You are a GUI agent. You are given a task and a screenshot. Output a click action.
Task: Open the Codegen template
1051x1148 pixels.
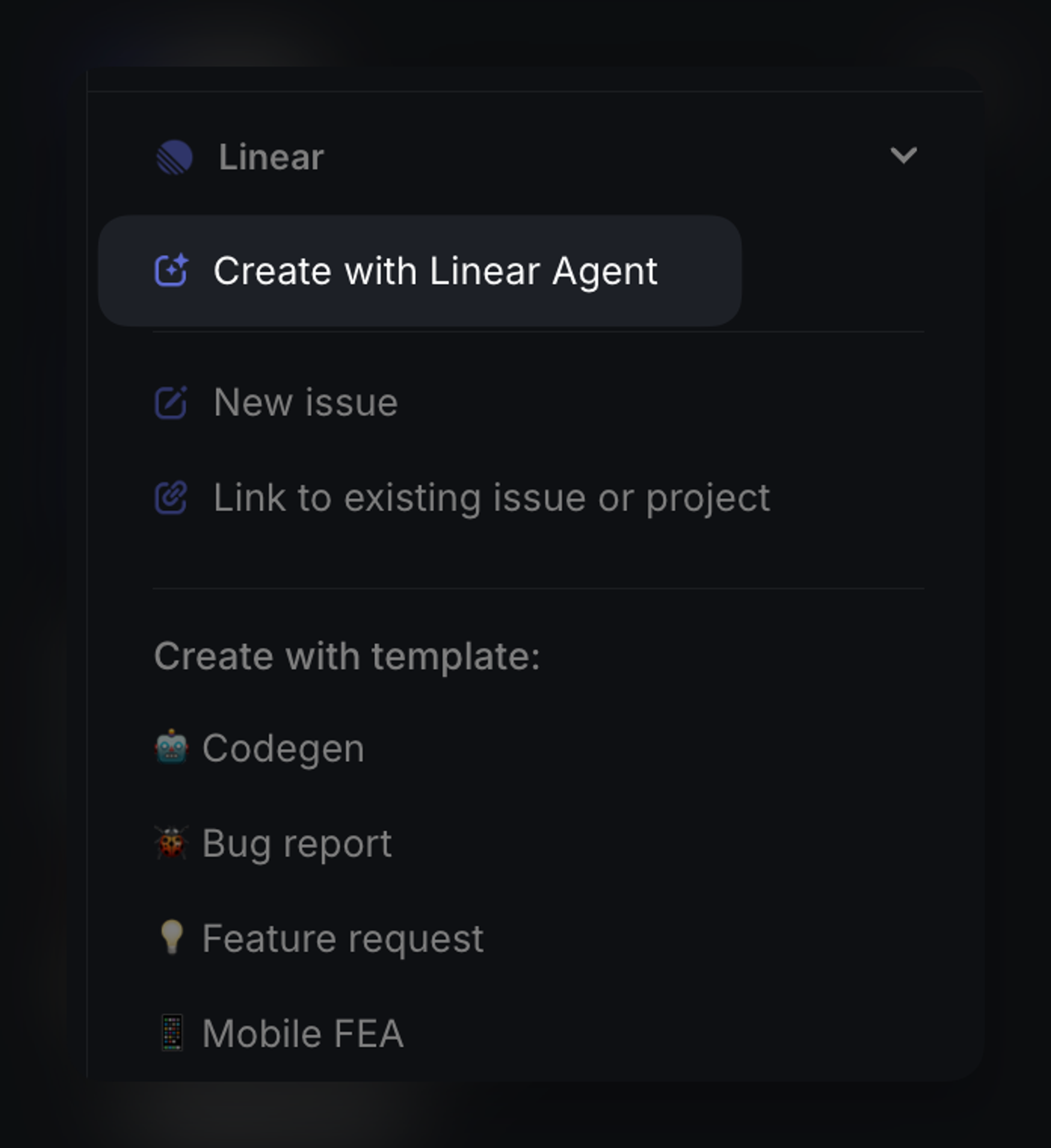[x=284, y=747]
